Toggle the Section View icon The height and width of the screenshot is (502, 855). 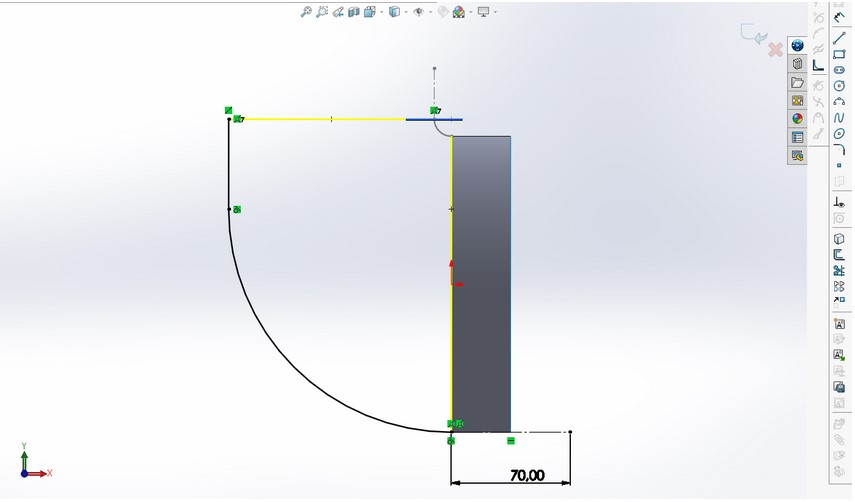point(354,12)
